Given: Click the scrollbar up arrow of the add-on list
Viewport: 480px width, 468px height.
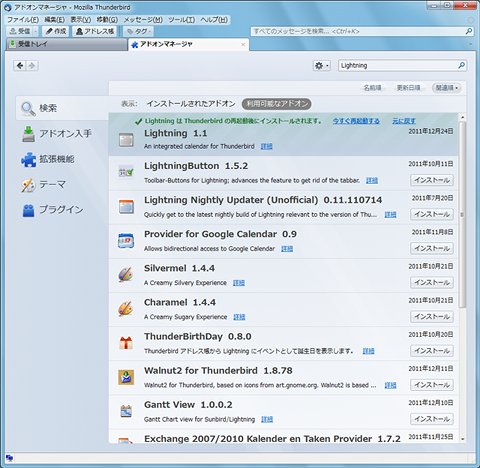Looking at the screenshot, I should pos(462,117).
